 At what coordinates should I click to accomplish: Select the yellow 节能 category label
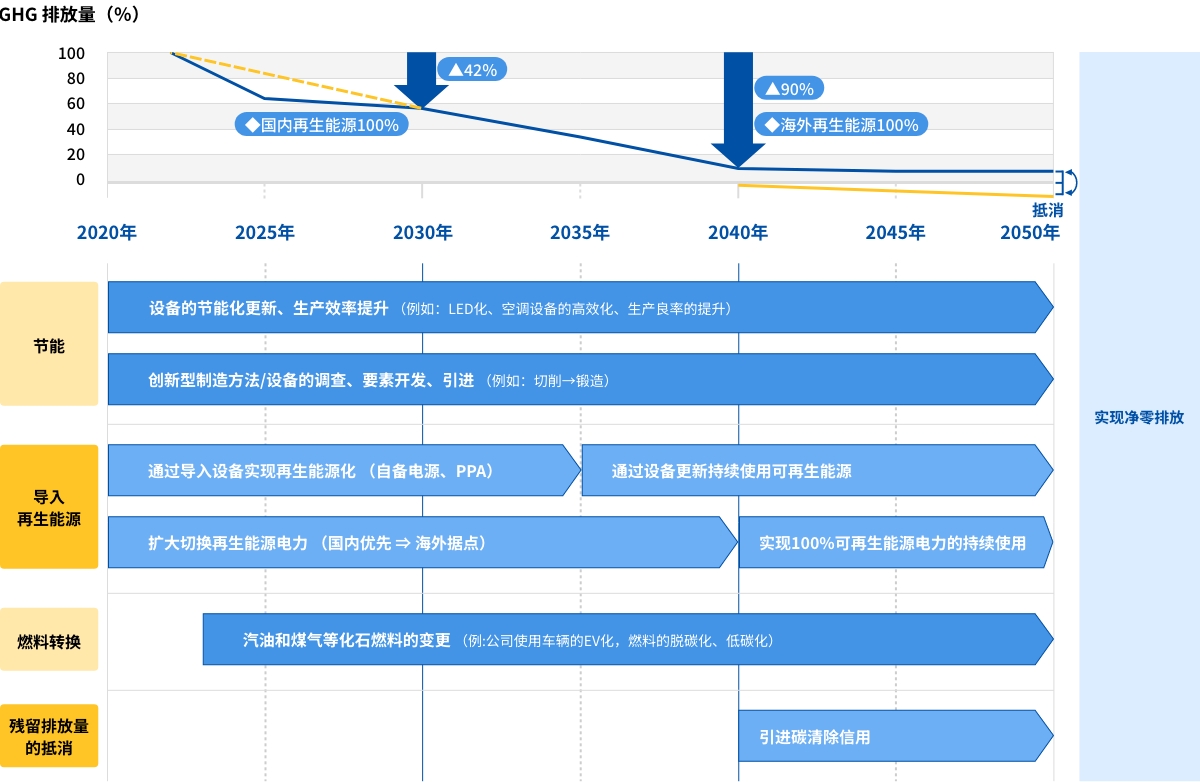49,343
